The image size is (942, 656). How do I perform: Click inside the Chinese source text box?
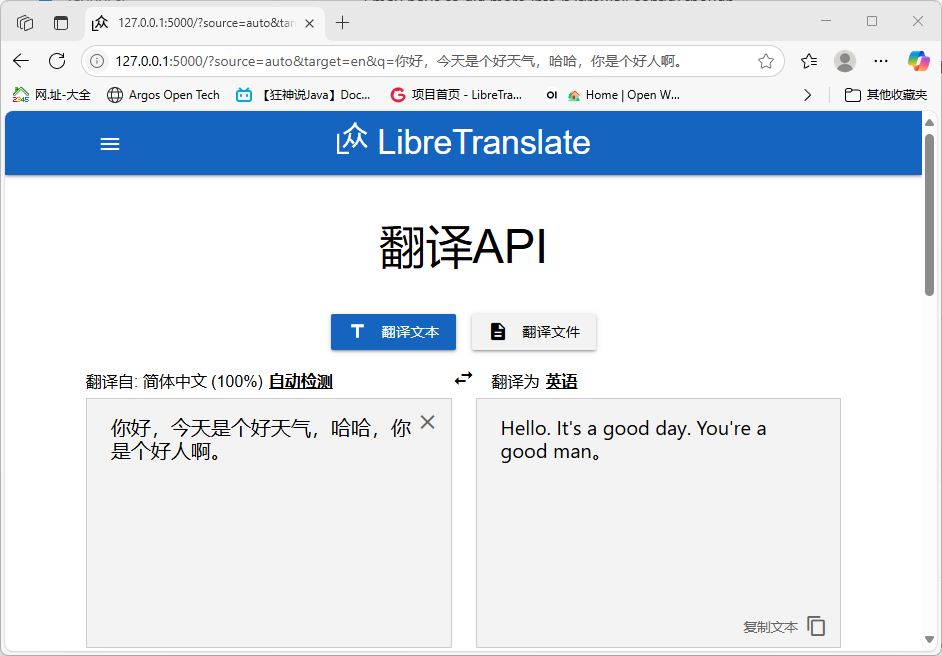click(269, 523)
